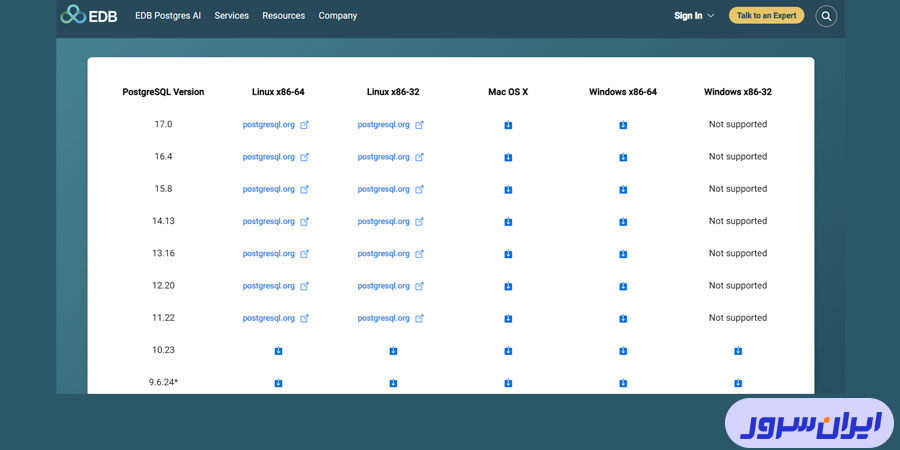This screenshot has height=450, width=900.
Task: Open postgresql.org link for 12.20 Linux x86-64
Action: tap(276, 285)
